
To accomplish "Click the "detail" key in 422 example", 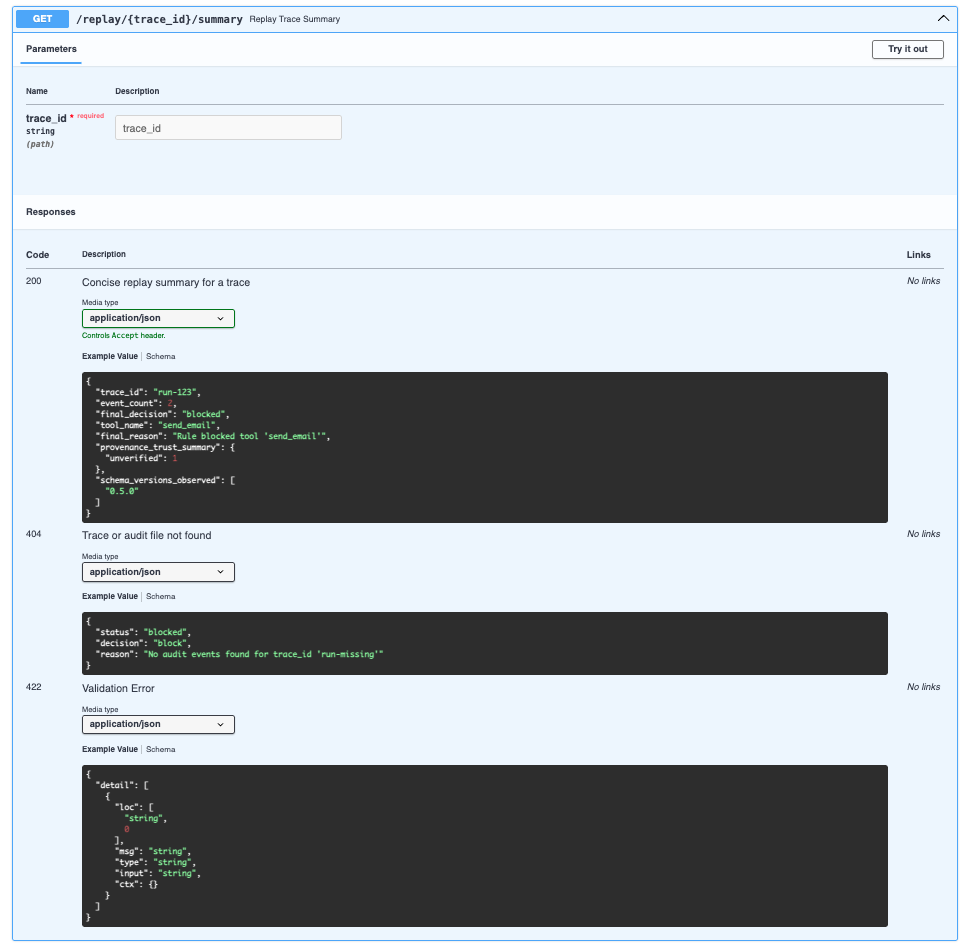I will click(117, 785).
